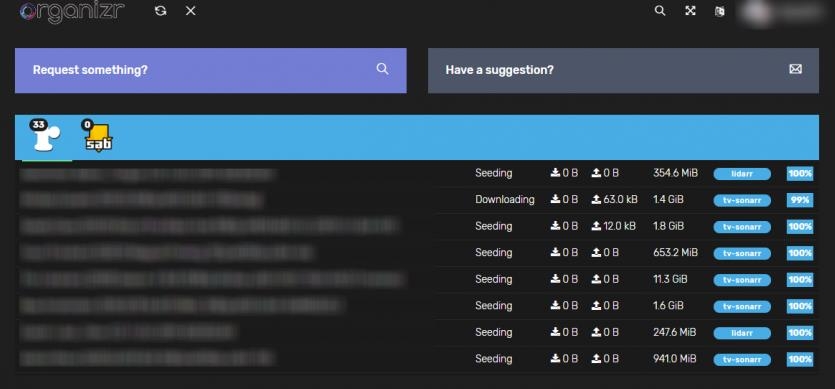The width and height of the screenshot is (835, 389).
Task: Click Seeding status on the 247.6 MiB row
Action: tap(494, 332)
